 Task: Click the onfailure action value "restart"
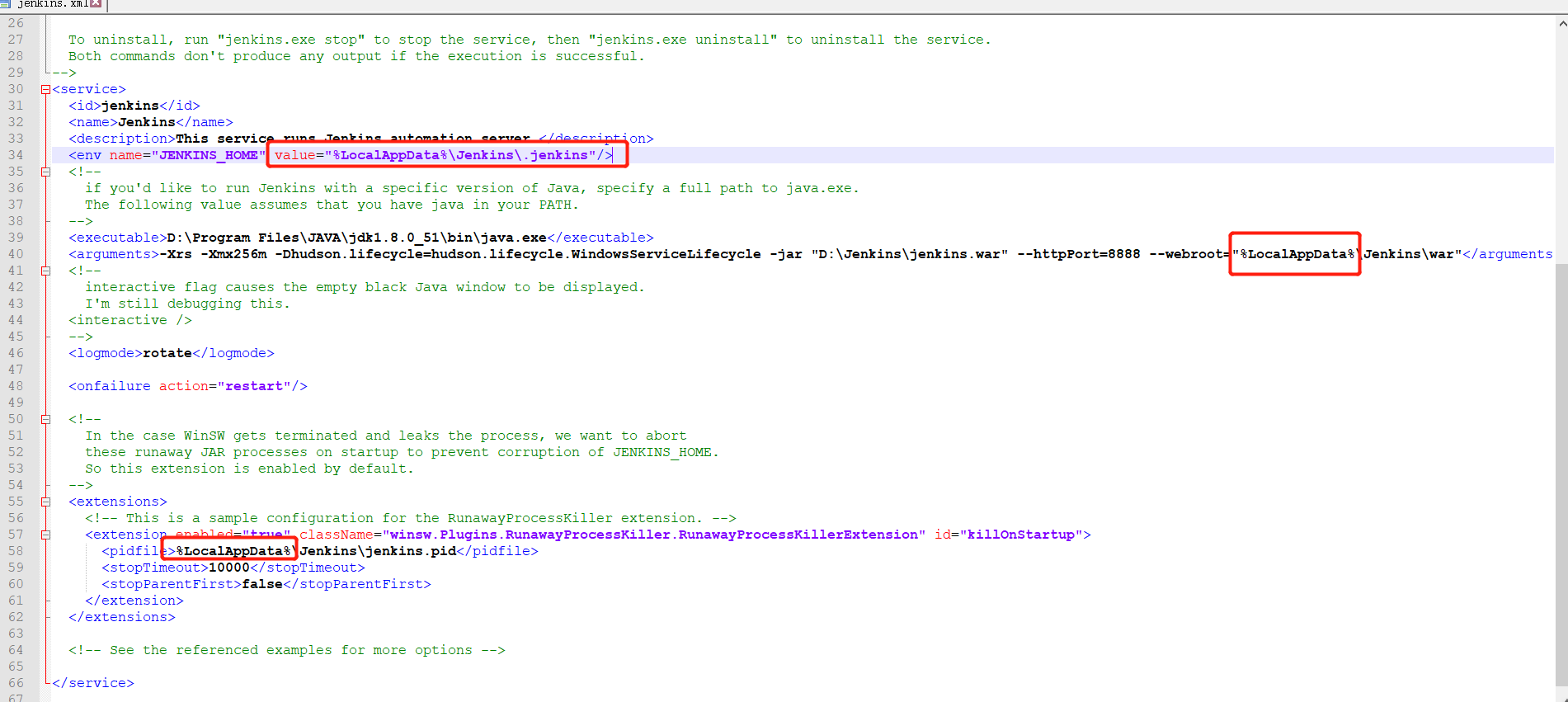tap(254, 386)
